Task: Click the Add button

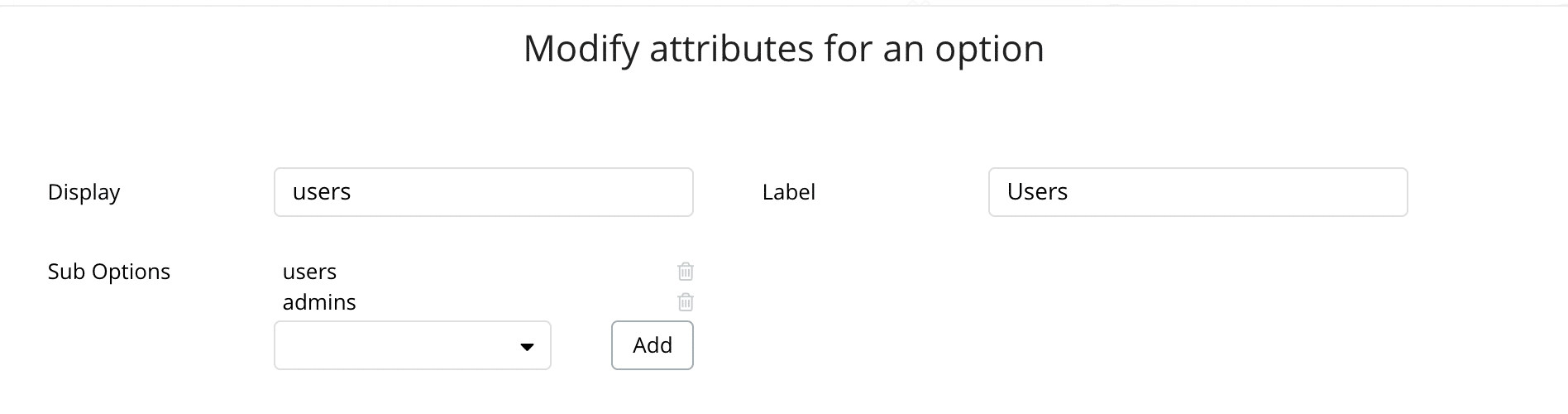Action: [652, 345]
